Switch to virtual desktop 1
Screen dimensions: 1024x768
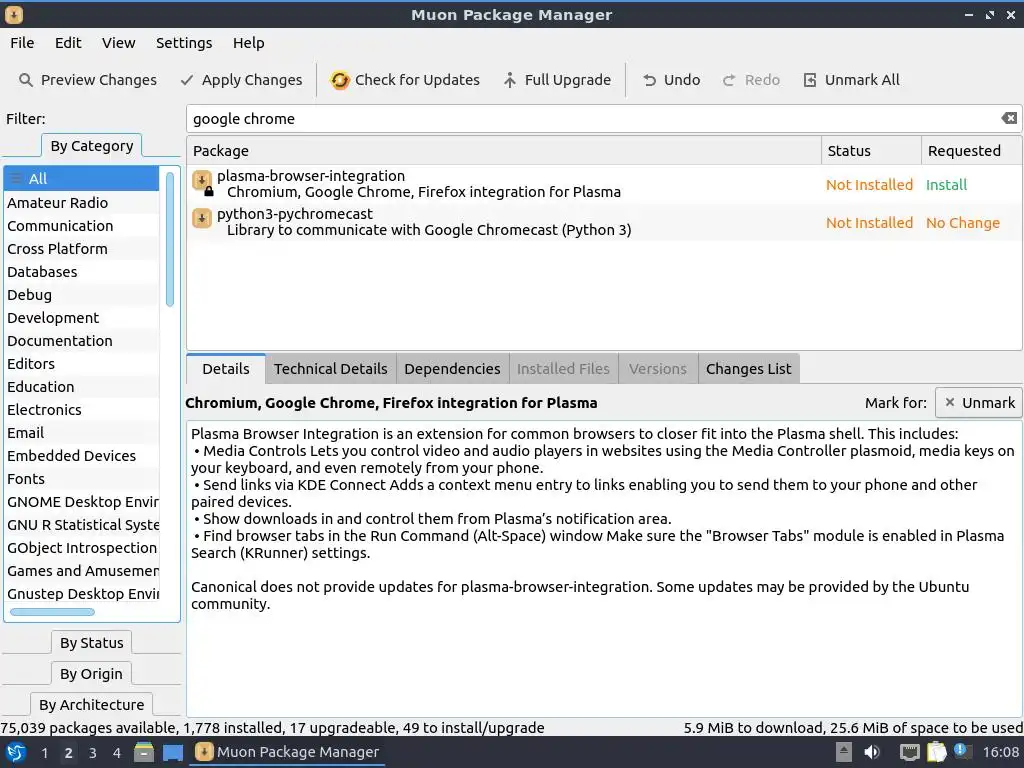pos(44,753)
